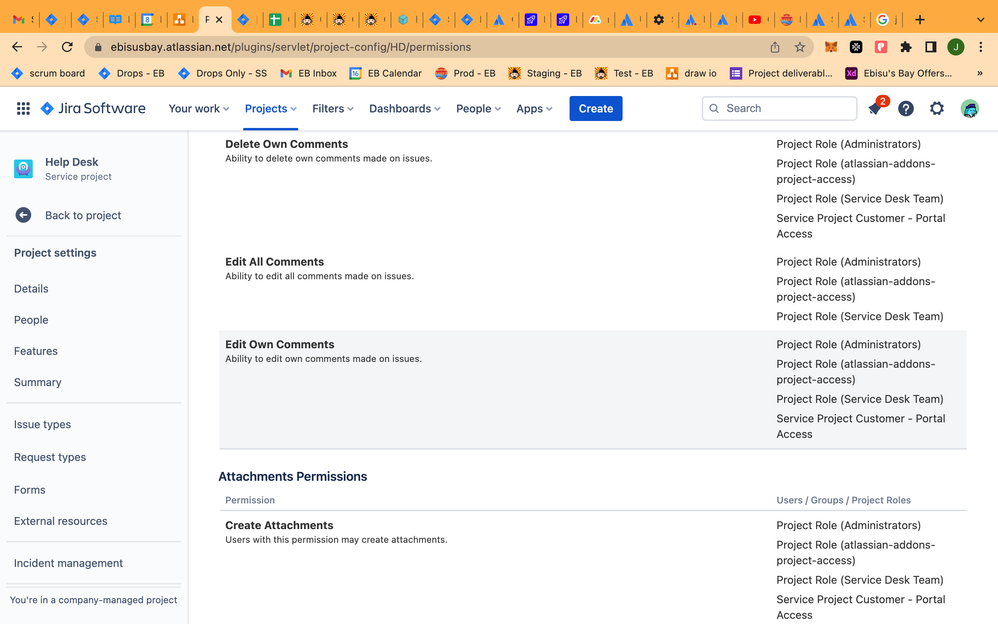Image resolution: width=998 pixels, height=624 pixels.
Task: Select the Create Attachments permission title
Action: 279,525
